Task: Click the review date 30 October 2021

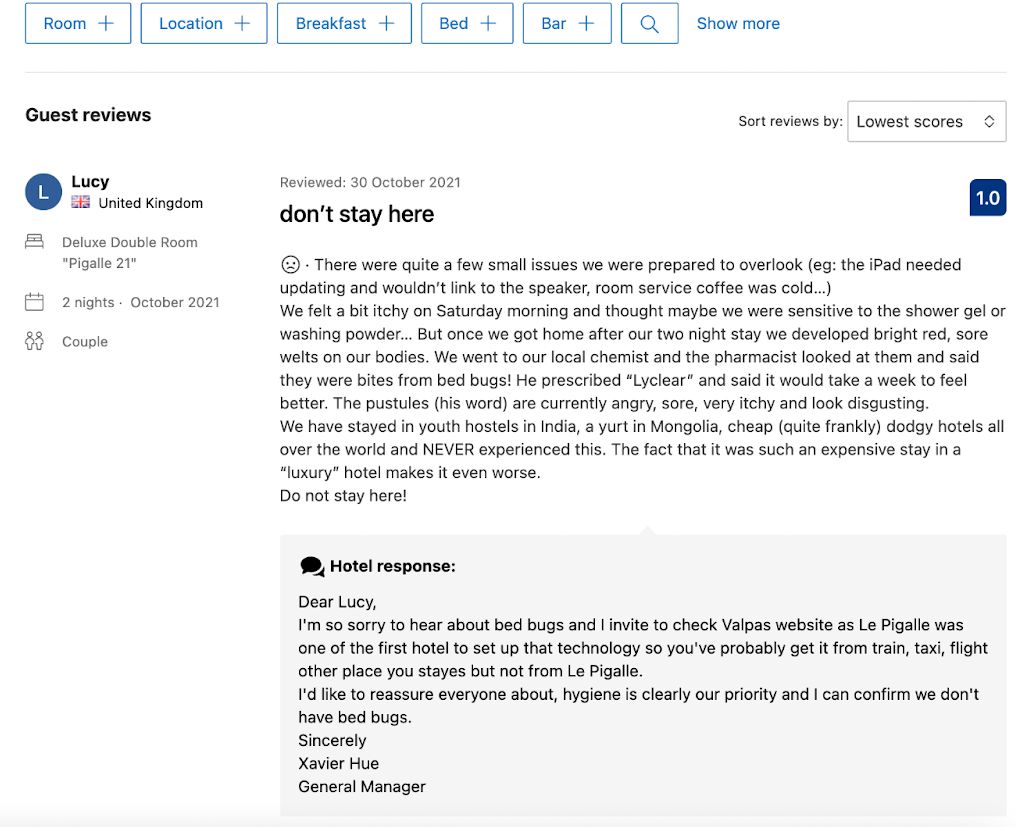Action: point(405,182)
